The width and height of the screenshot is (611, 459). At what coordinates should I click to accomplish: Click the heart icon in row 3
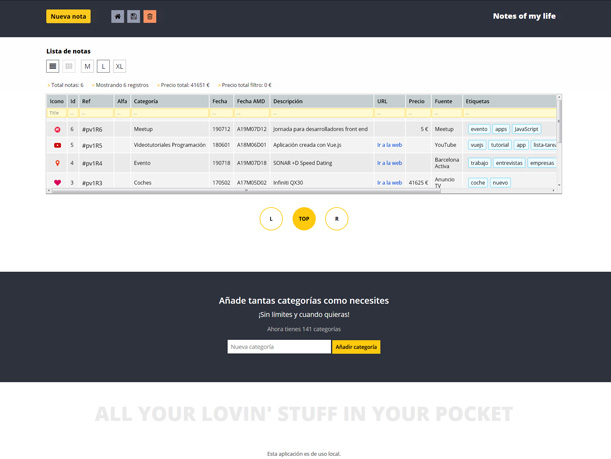coord(57,183)
